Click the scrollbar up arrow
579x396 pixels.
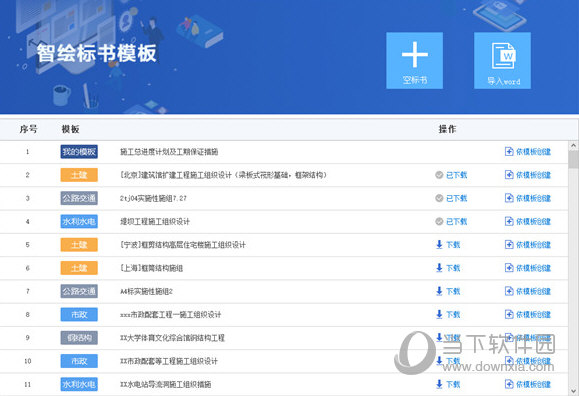[573, 146]
